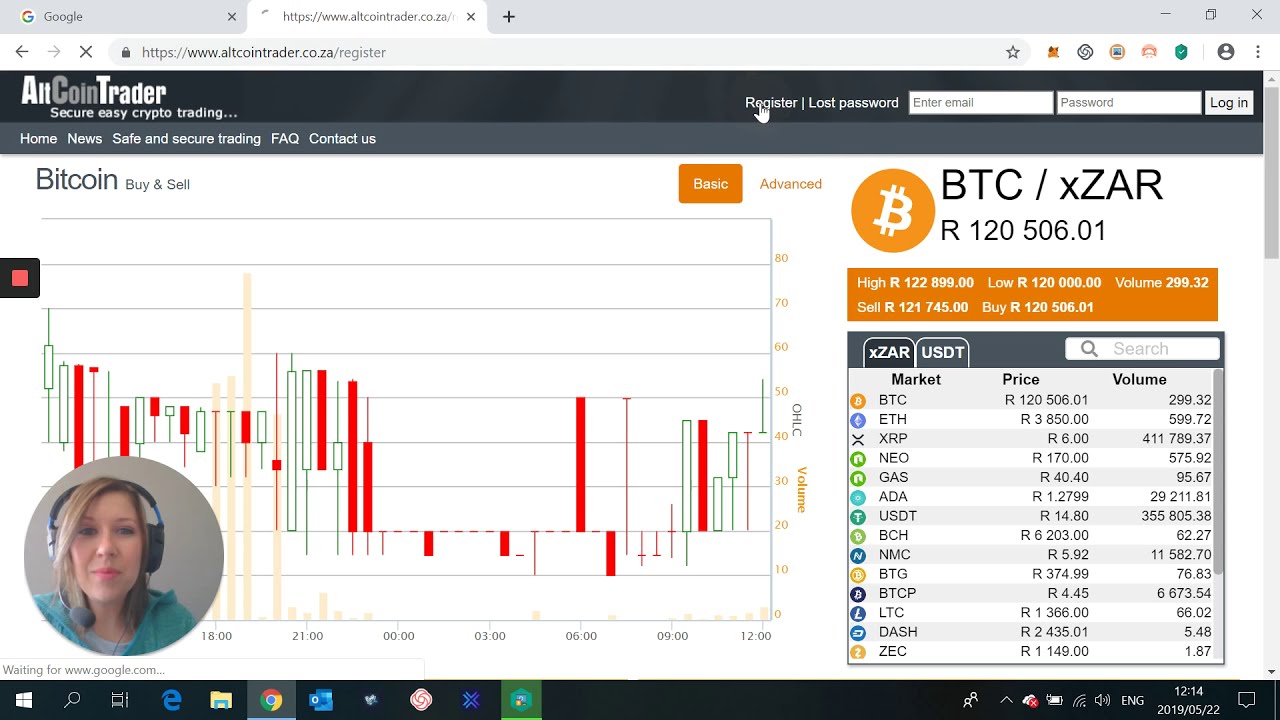Click the AltCoinTrader logo
The width and height of the screenshot is (1280, 720).
coord(128,98)
